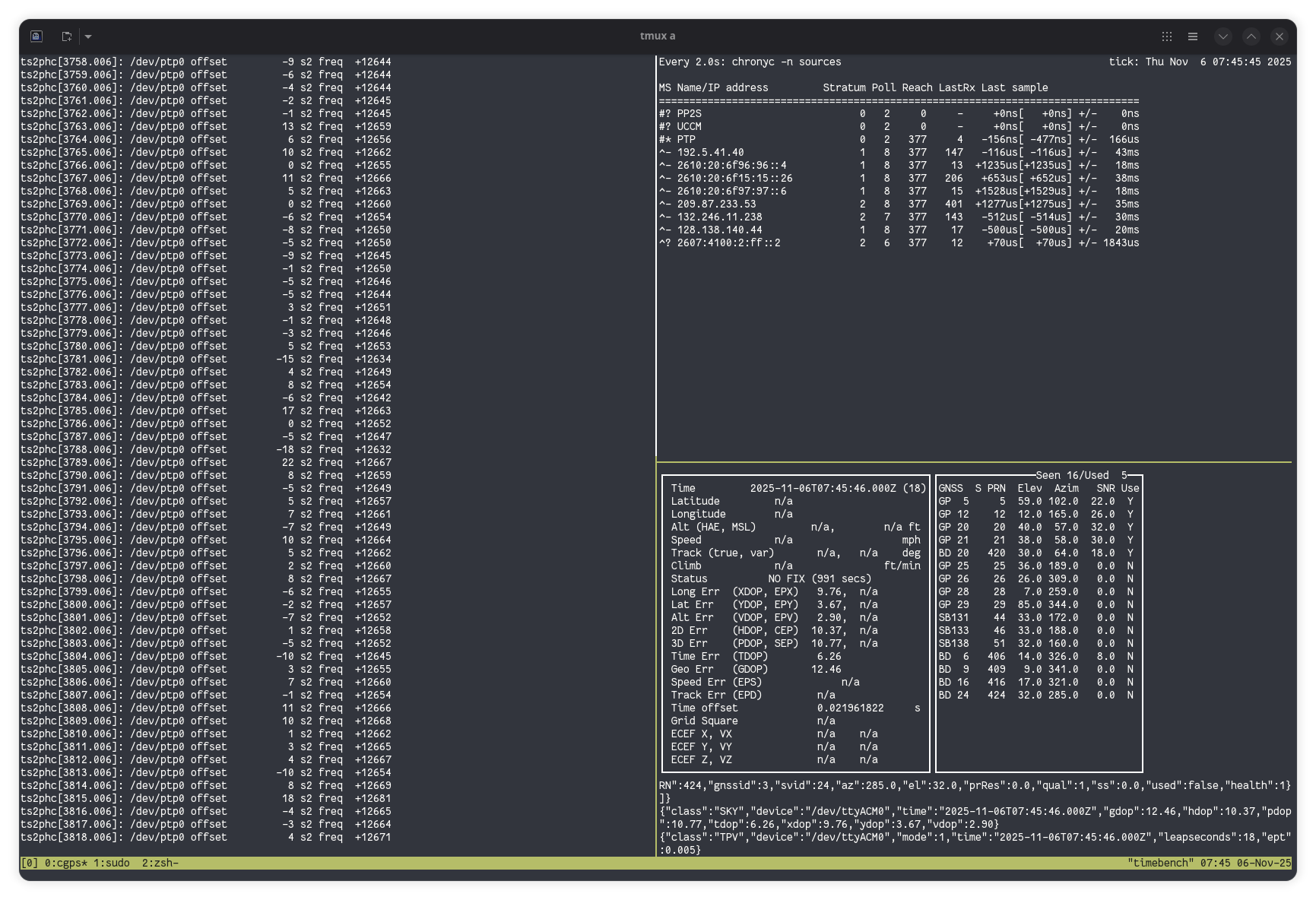Focus the chronyc sources watch pane
1316x900 pixels.
point(973,342)
